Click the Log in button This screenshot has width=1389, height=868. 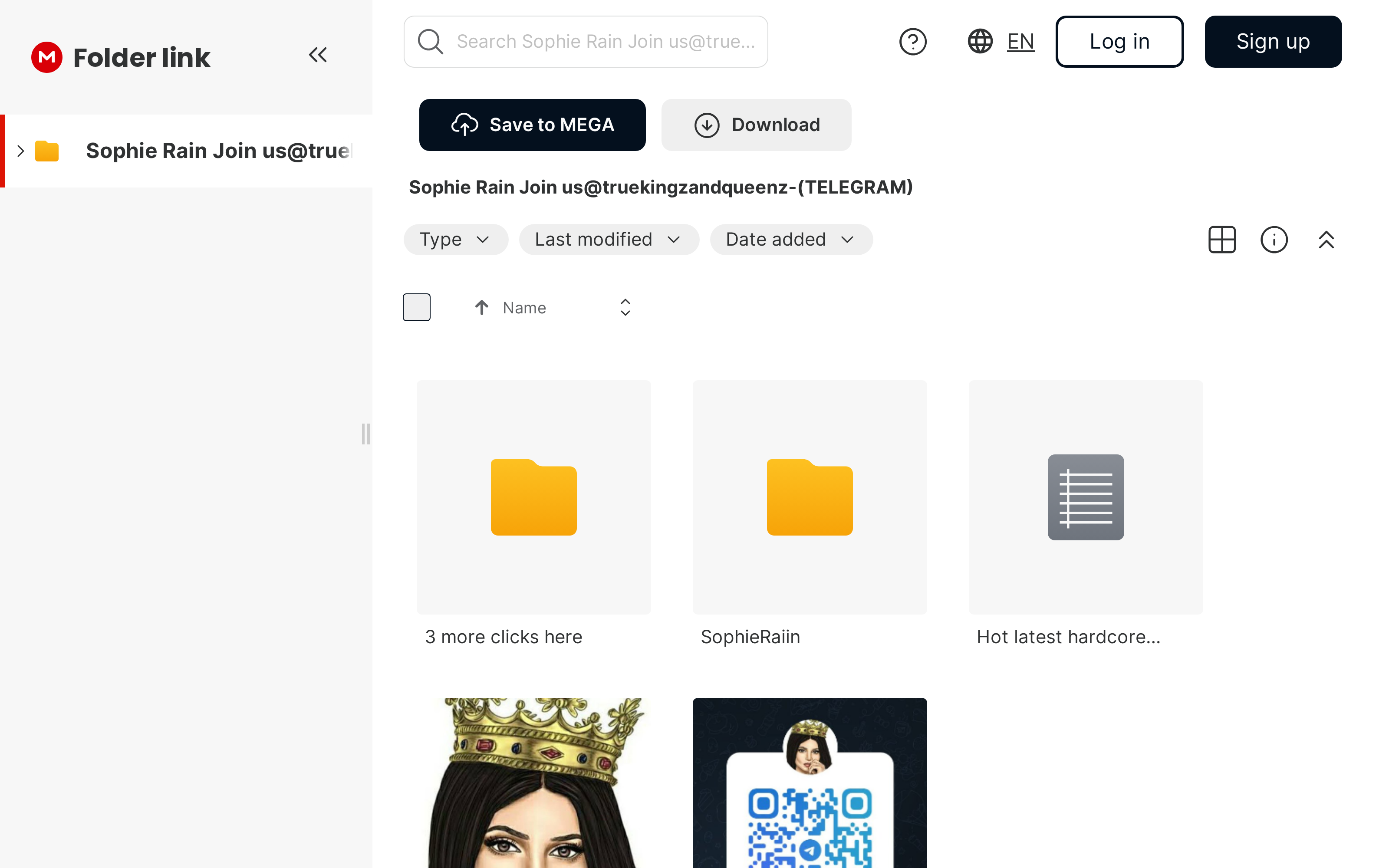1119,41
